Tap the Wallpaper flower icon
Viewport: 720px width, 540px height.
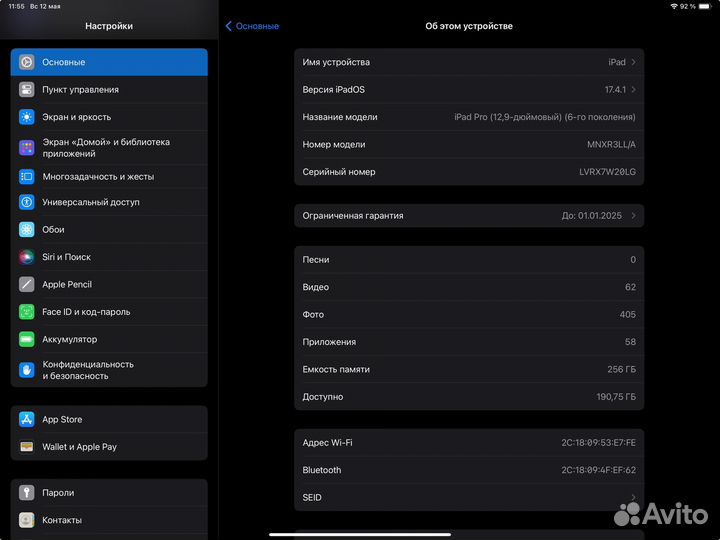(27, 230)
